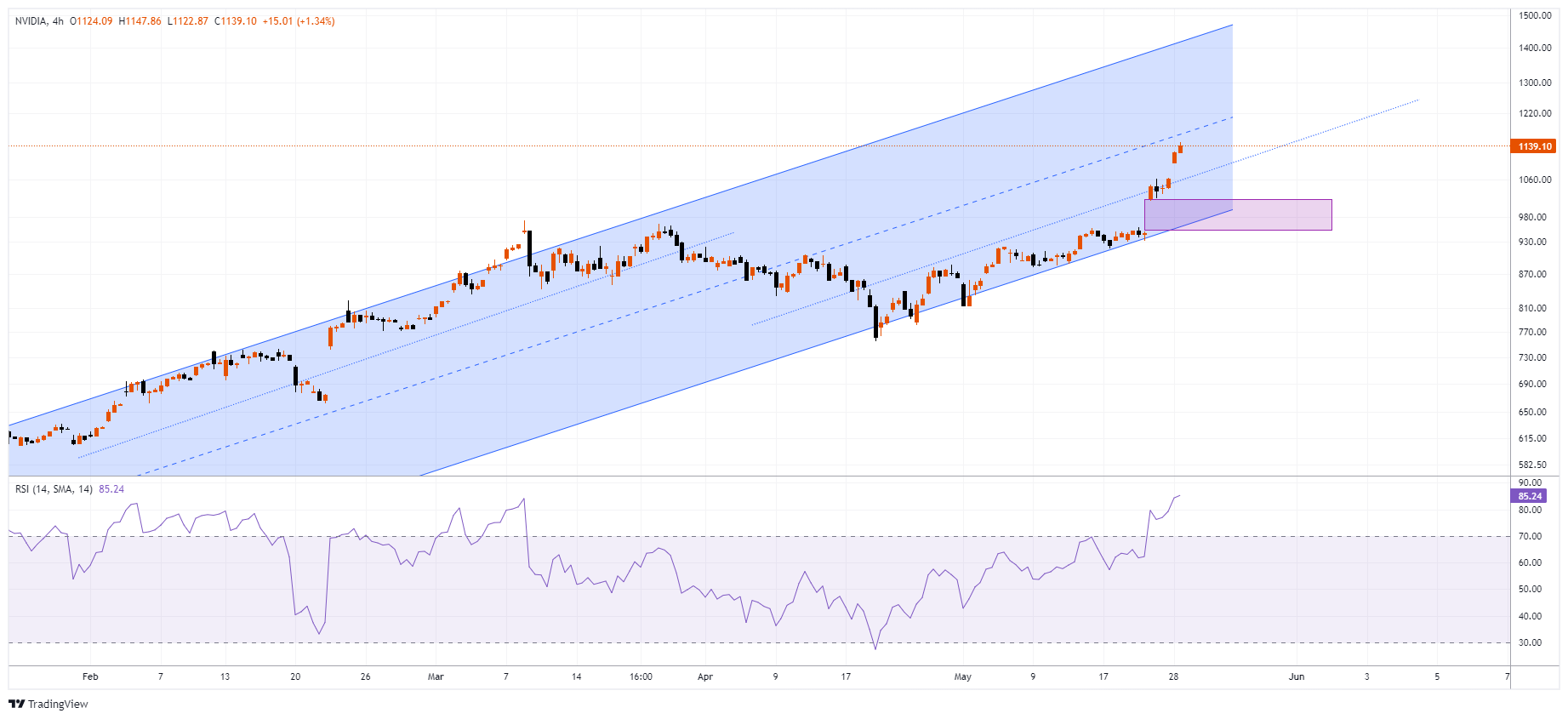Click the 28 date label on time axis
This screenshot has height=719, width=1568.
pos(1173,676)
